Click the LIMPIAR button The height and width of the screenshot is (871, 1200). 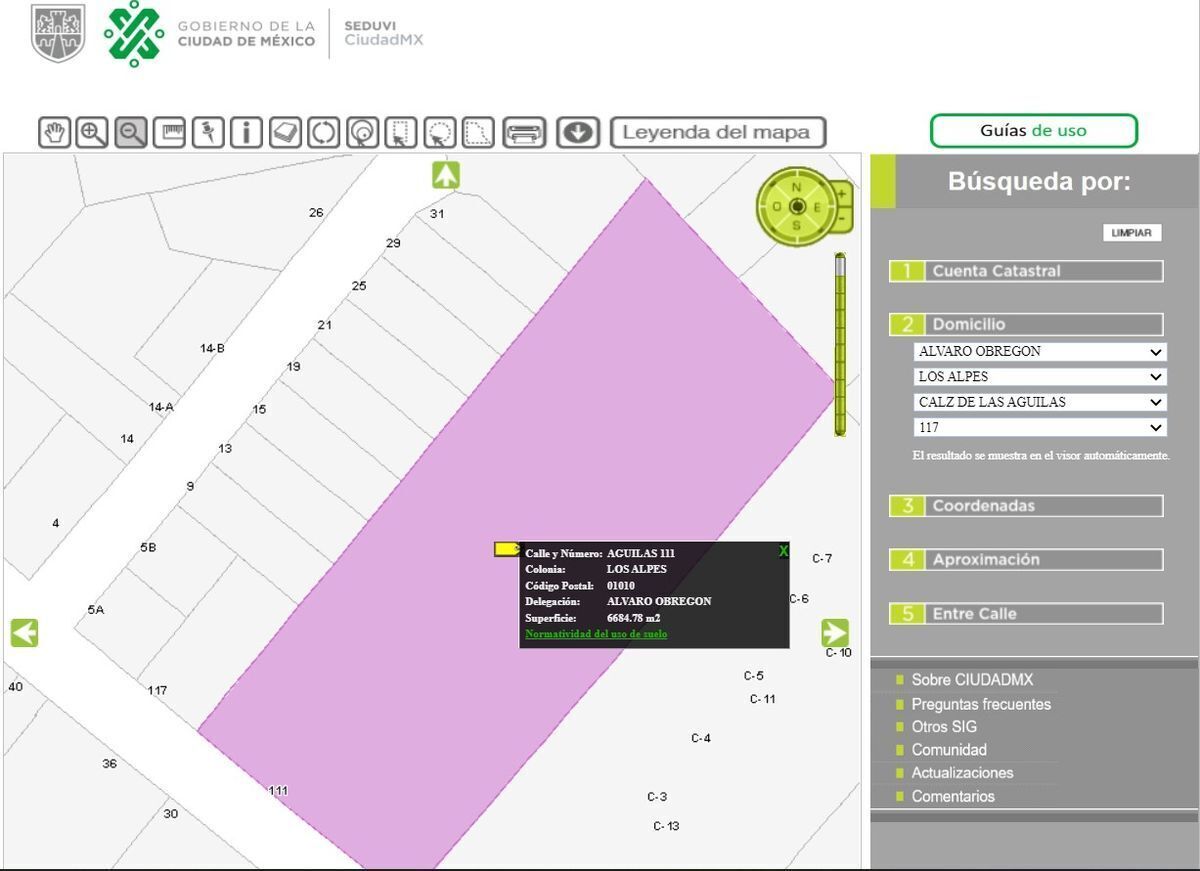coord(1132,233)
